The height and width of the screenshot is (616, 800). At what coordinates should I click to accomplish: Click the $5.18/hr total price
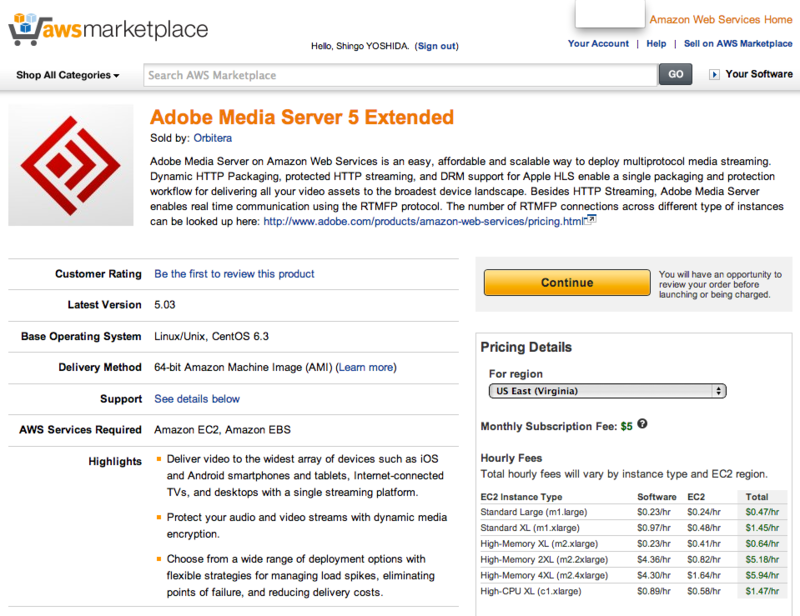(762, 559)
